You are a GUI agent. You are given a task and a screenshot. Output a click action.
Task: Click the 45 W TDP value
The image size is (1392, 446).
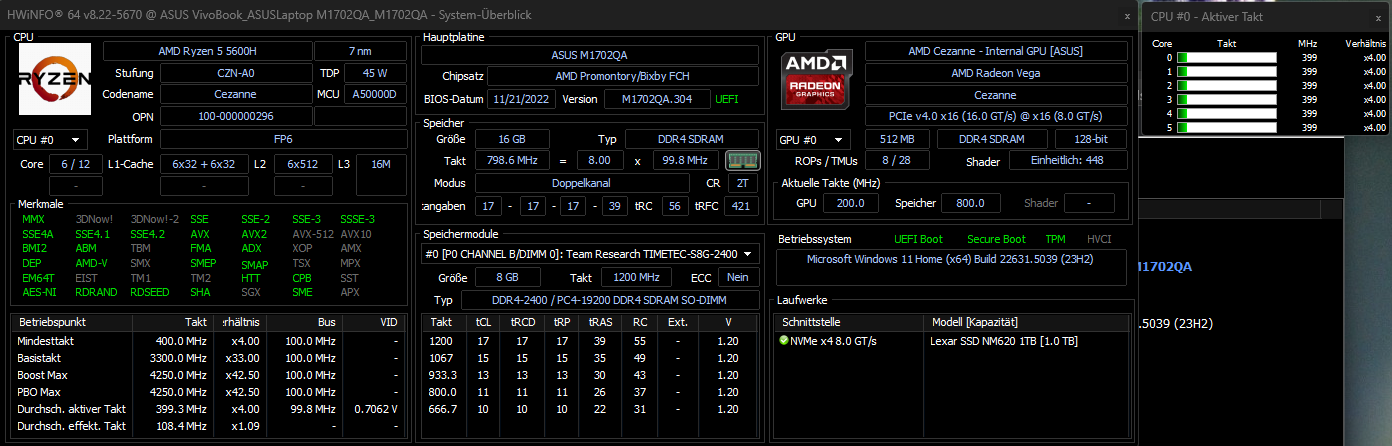[x=374, y=73]
